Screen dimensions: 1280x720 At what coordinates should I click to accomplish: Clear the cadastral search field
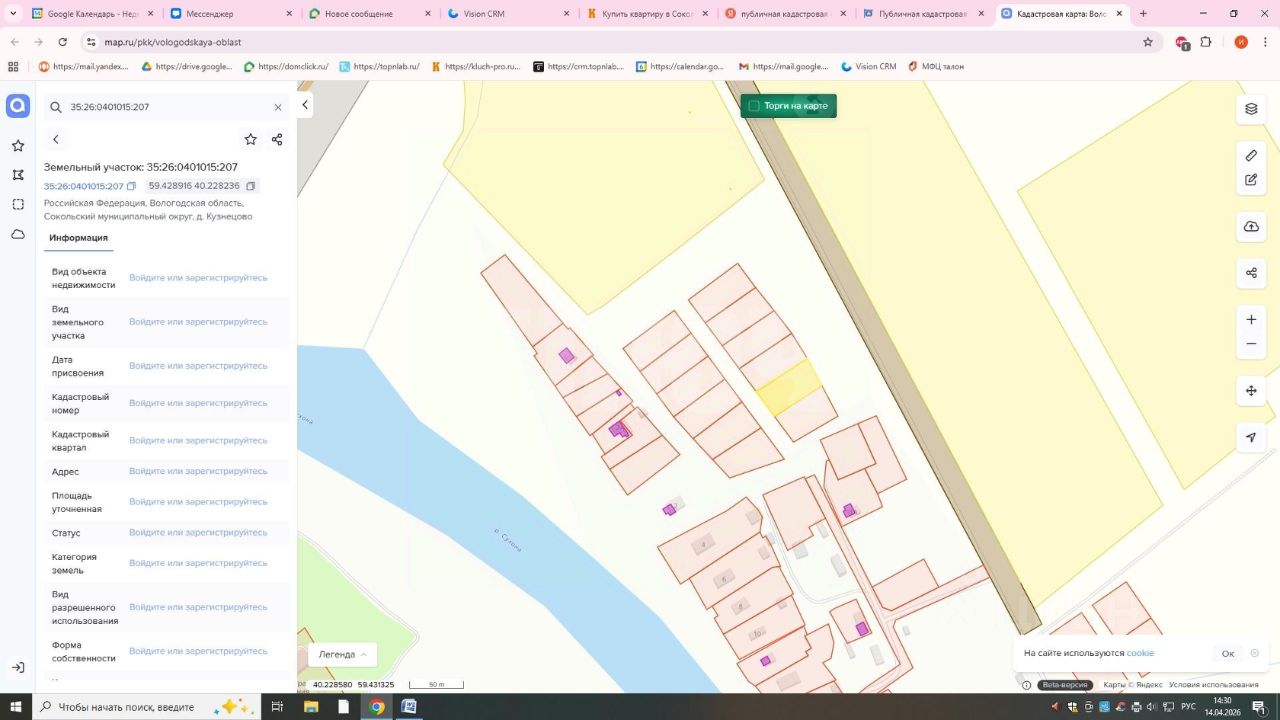pos(278,107)
